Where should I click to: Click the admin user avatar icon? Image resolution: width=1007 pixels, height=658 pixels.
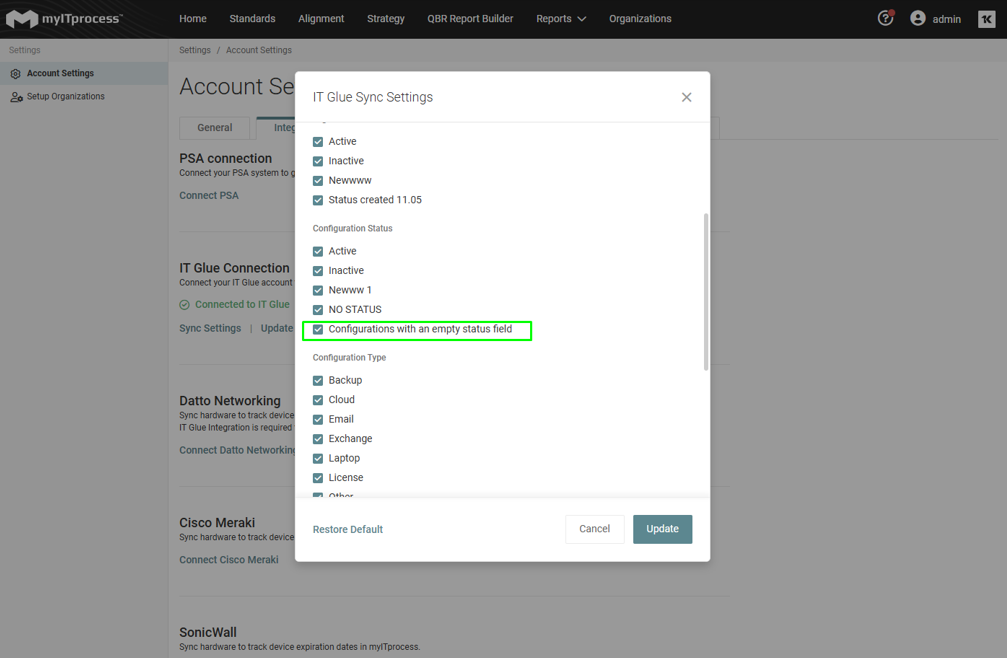coord(918,19)
